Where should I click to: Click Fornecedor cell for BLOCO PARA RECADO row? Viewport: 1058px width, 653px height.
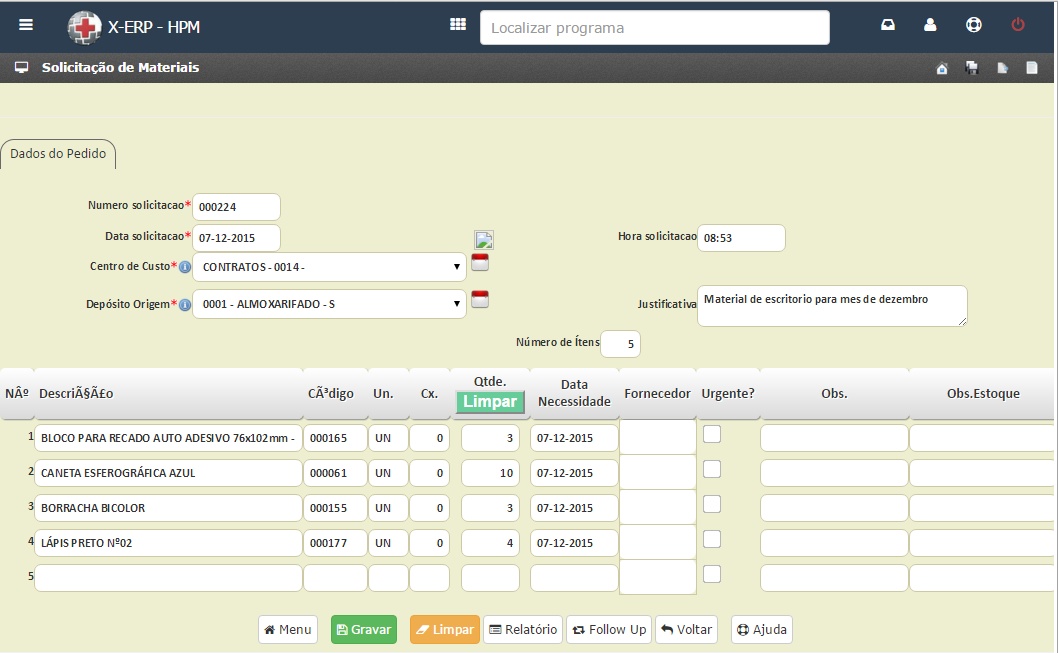point(658,437)
